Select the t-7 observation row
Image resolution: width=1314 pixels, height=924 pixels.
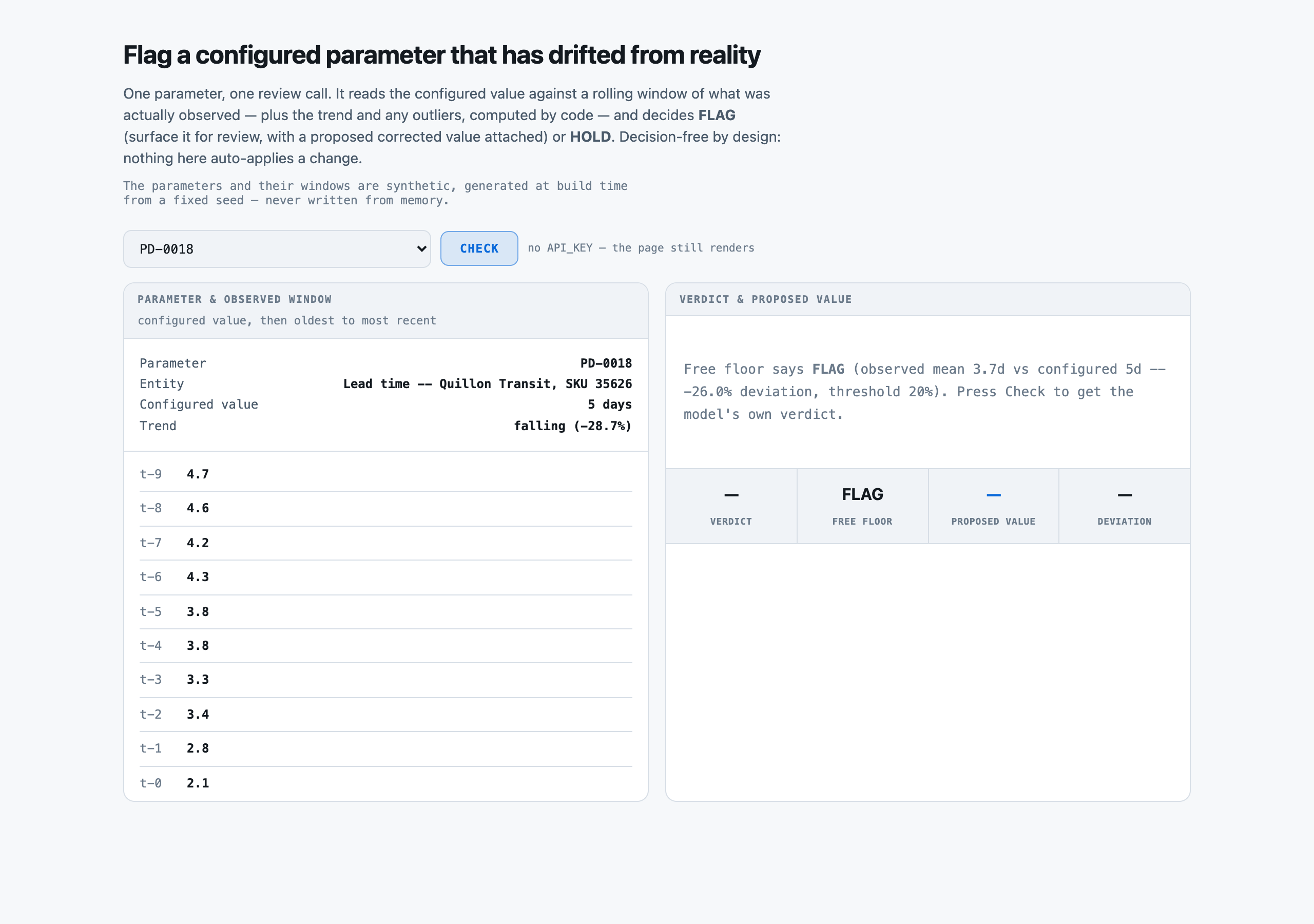[385, 543]
